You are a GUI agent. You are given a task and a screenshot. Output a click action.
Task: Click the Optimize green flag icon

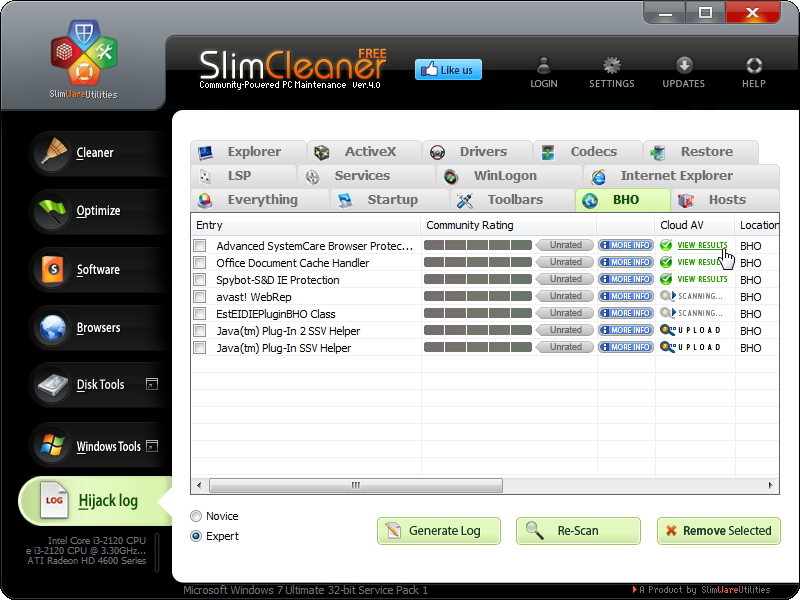(x=53, y=210)
